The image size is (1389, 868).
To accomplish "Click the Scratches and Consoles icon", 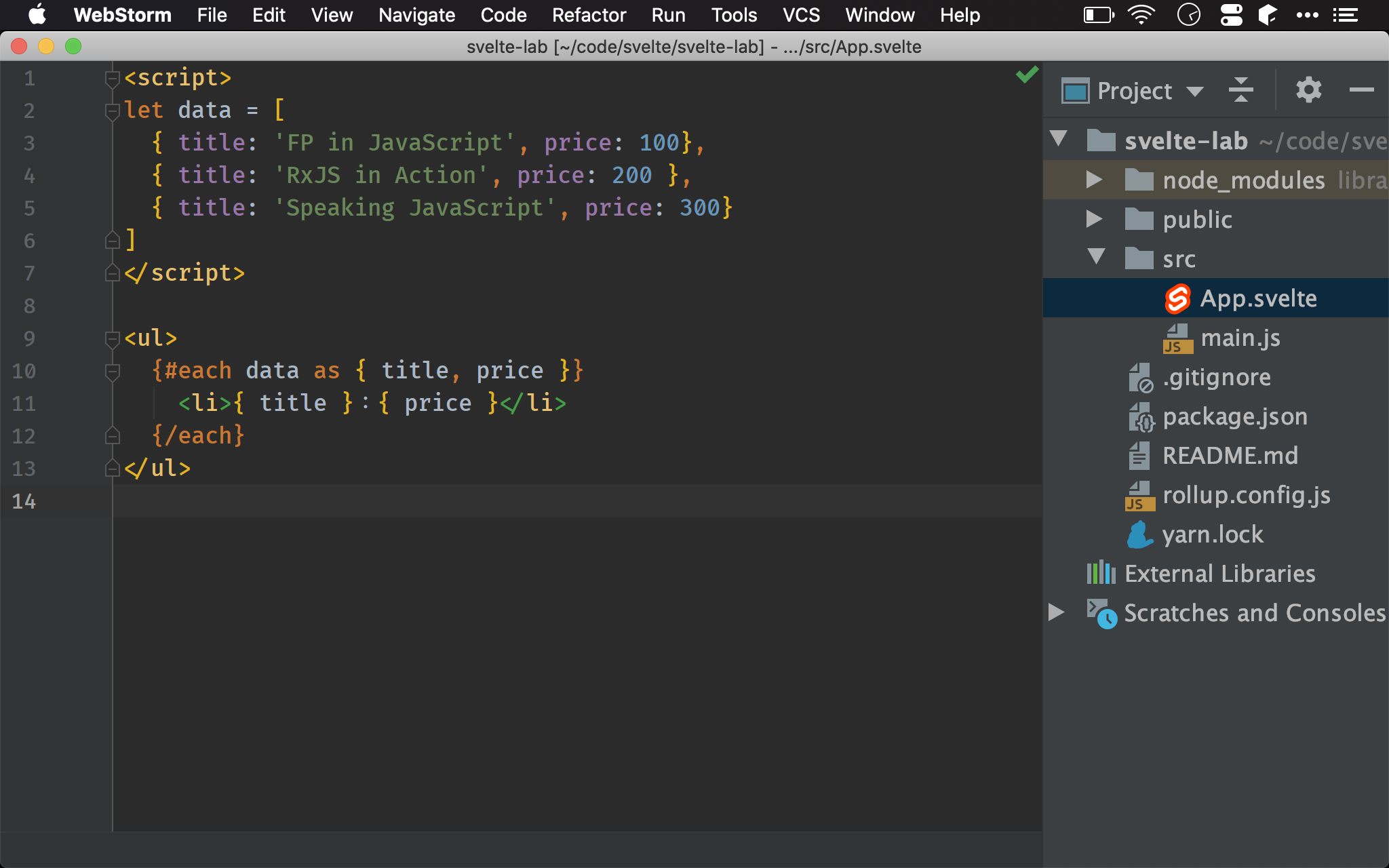I will click(1102, 613).
